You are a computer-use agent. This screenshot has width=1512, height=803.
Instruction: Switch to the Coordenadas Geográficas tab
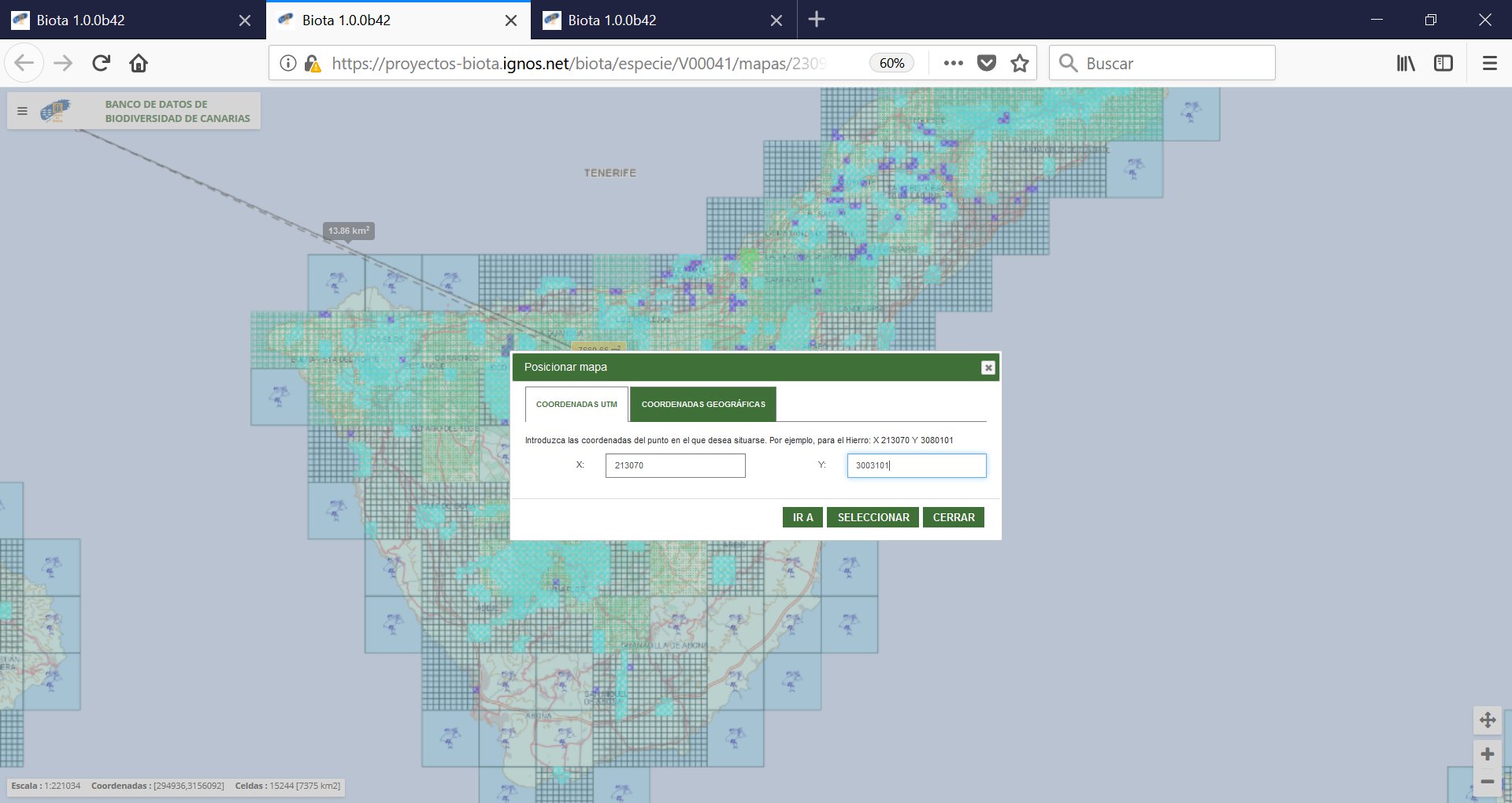pyautogui.click(x=703, y=404)
